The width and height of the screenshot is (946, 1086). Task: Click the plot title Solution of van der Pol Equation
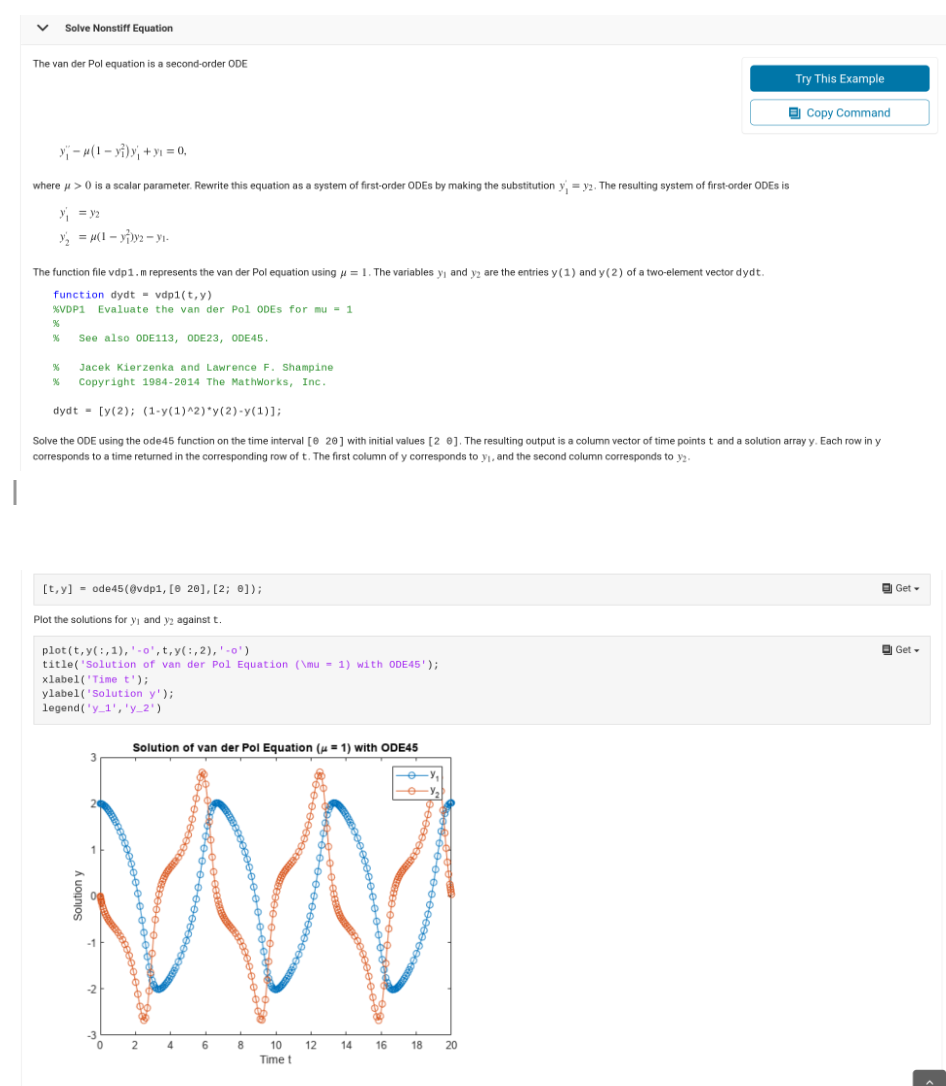click(274, 748)
